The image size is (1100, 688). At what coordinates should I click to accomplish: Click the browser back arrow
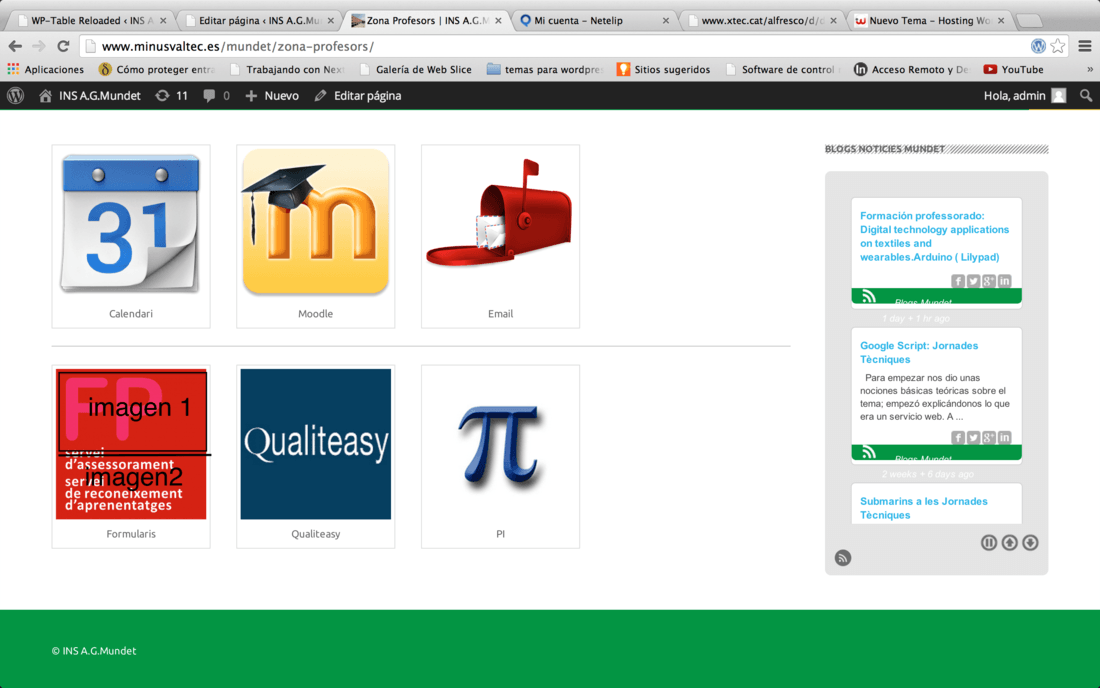(15, 46)
